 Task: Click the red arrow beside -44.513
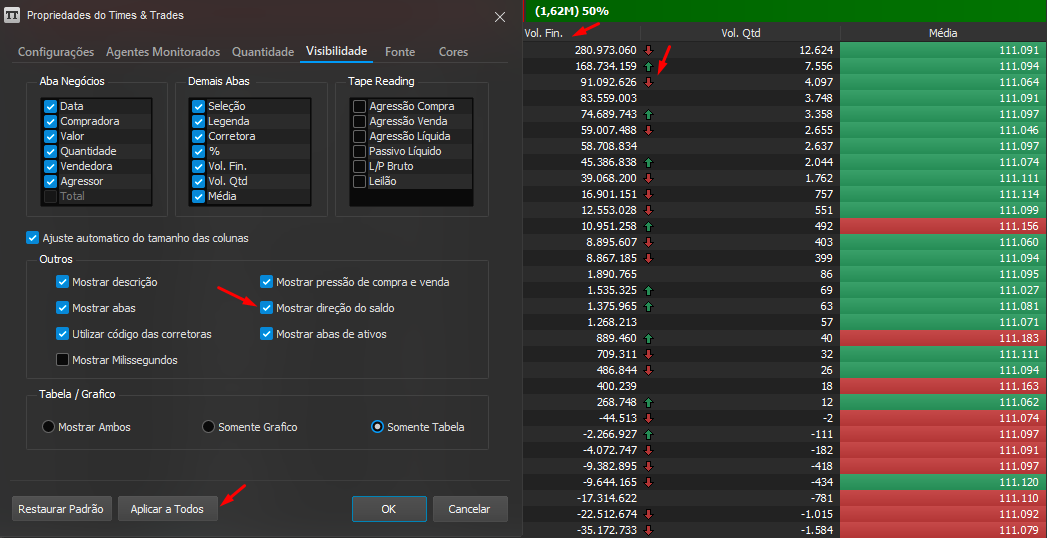[648, 419]
